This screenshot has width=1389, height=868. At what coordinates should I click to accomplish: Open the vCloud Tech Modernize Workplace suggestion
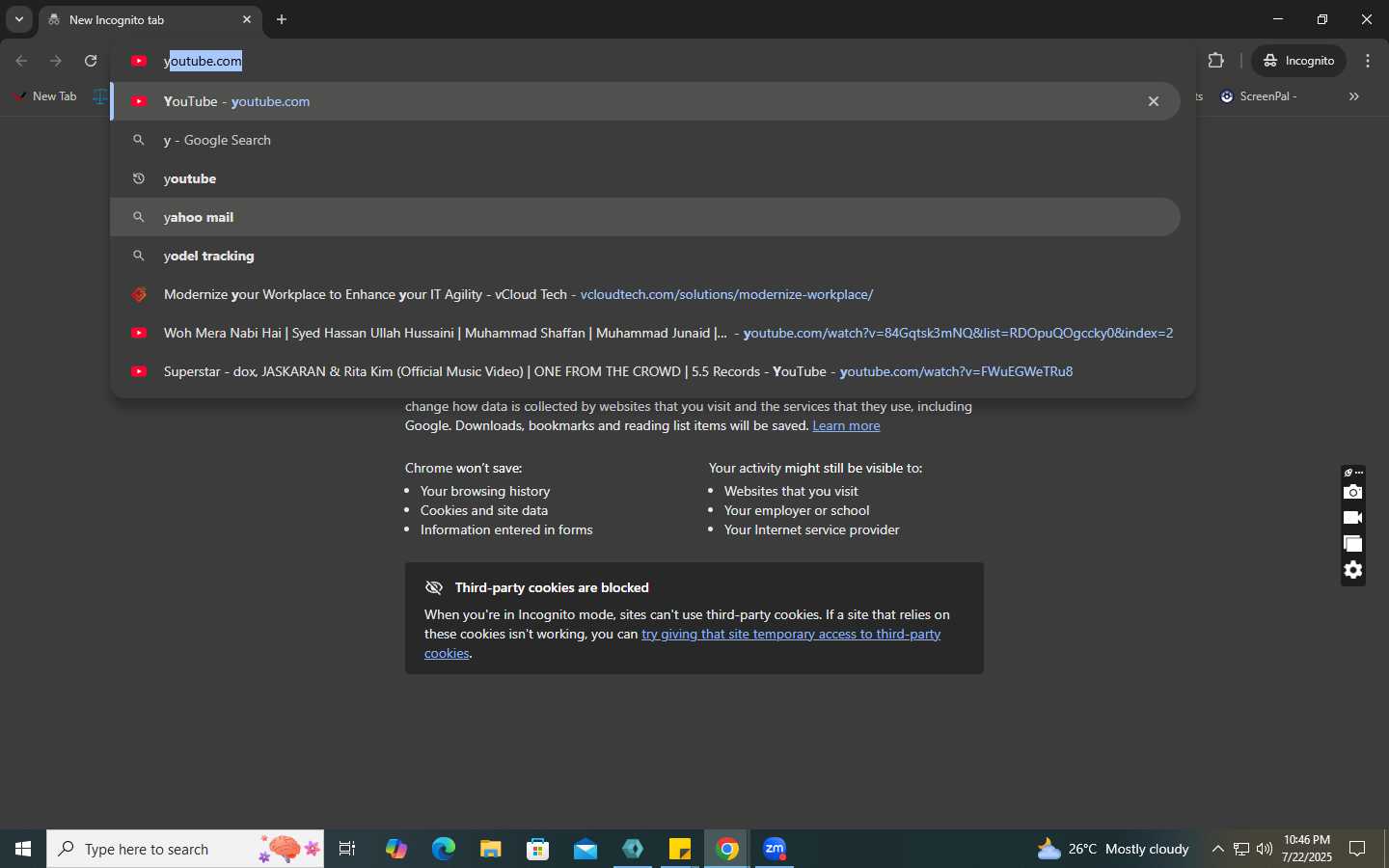pos(644,294)
